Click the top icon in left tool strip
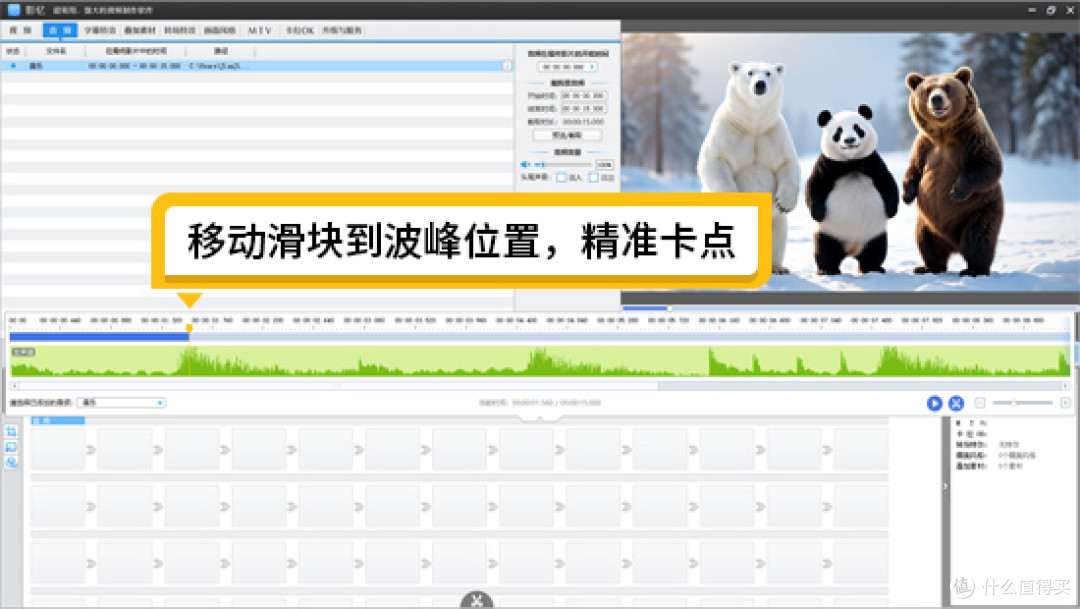This screenshot has width=1080, height=609. coord(11,431)
